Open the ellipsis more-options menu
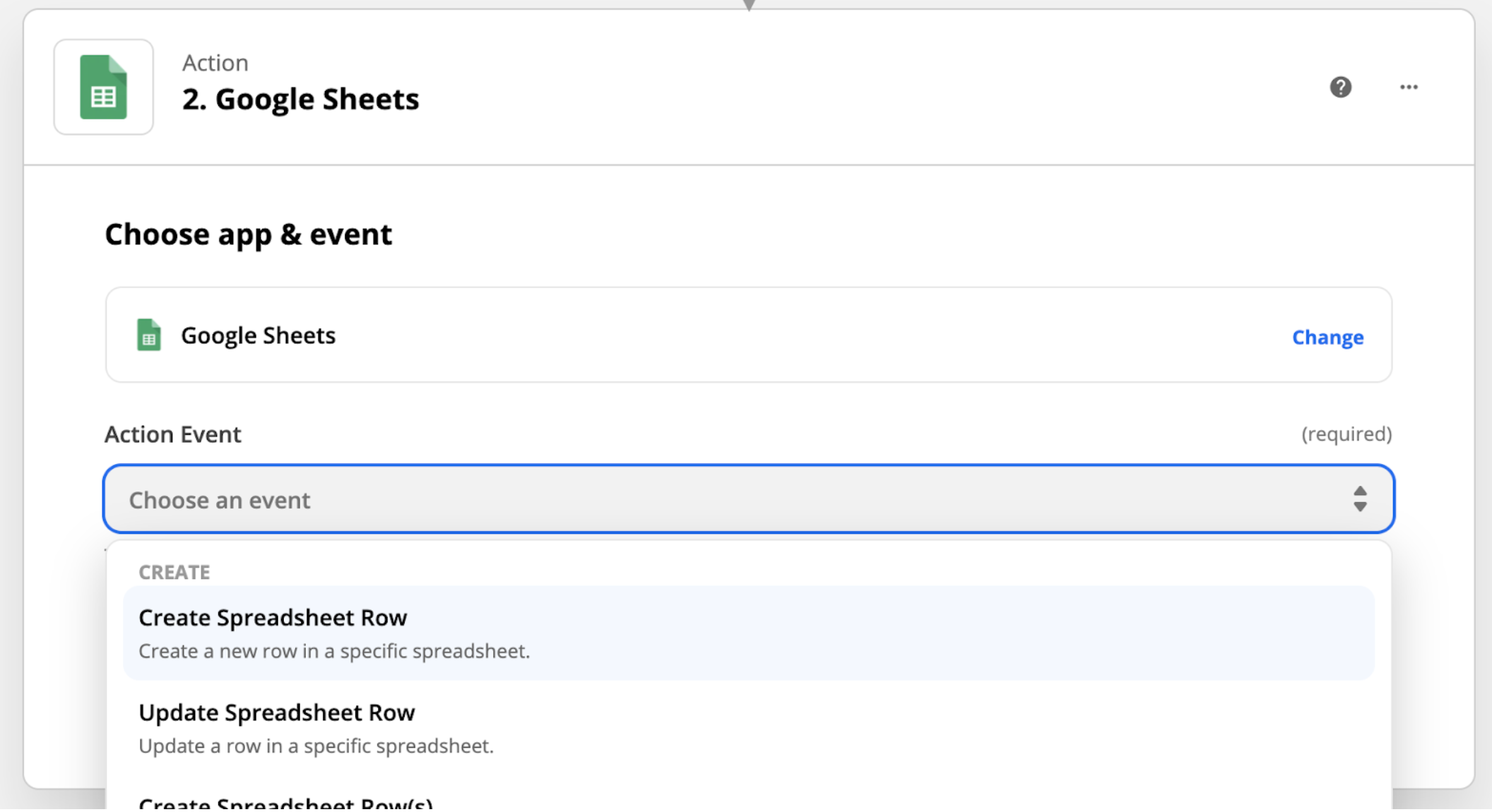 point(1408,87)
